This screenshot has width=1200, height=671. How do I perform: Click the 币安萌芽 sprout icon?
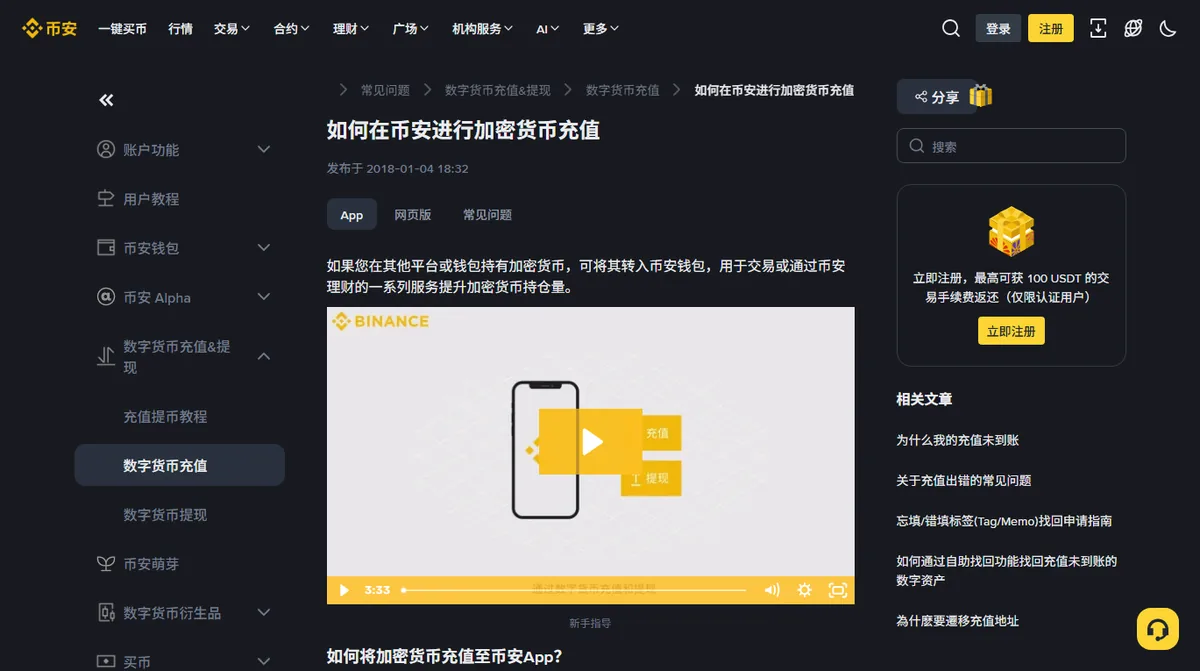point(106,563)
